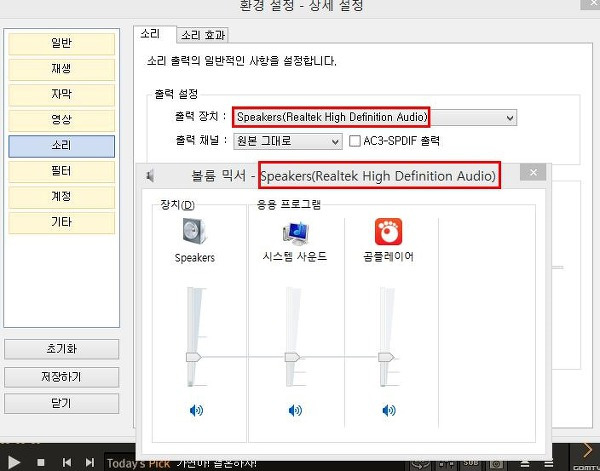Open the playlist icon in player bar
This screenshot has height=471, width=600.
(549, 464)
